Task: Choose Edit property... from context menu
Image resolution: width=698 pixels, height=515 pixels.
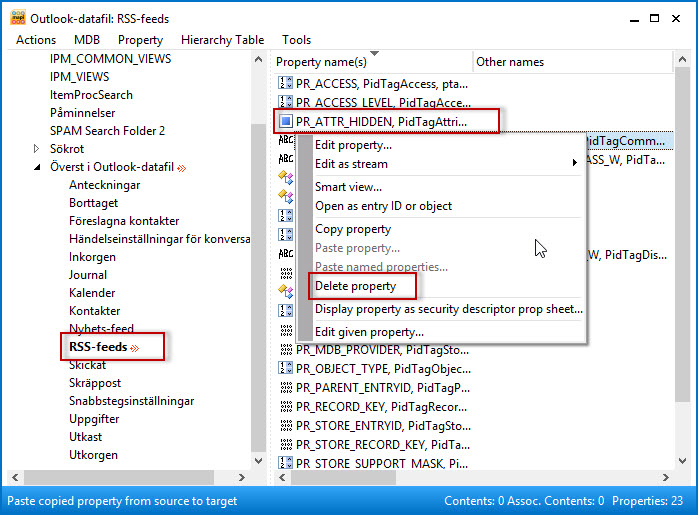Action: pos(353,145)
